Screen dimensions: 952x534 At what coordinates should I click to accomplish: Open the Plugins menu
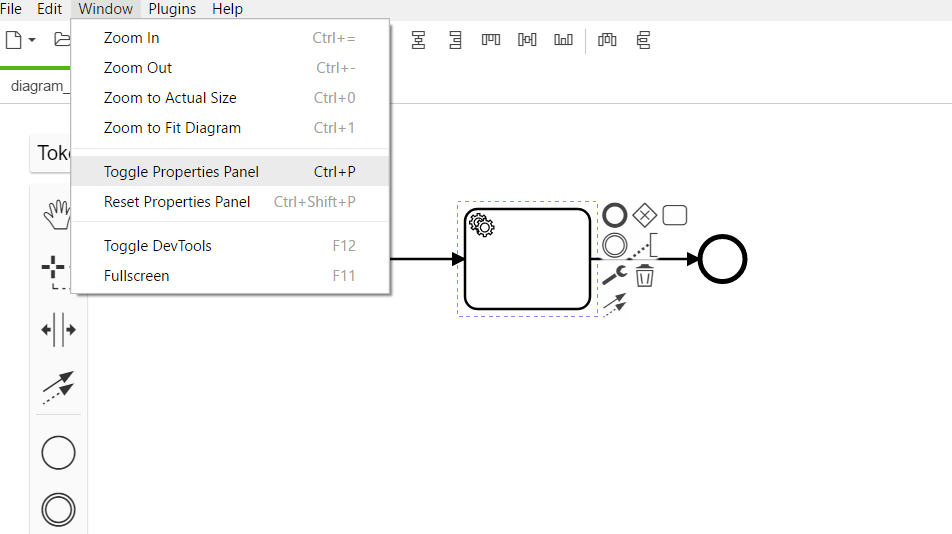click(x=172, y=9)
